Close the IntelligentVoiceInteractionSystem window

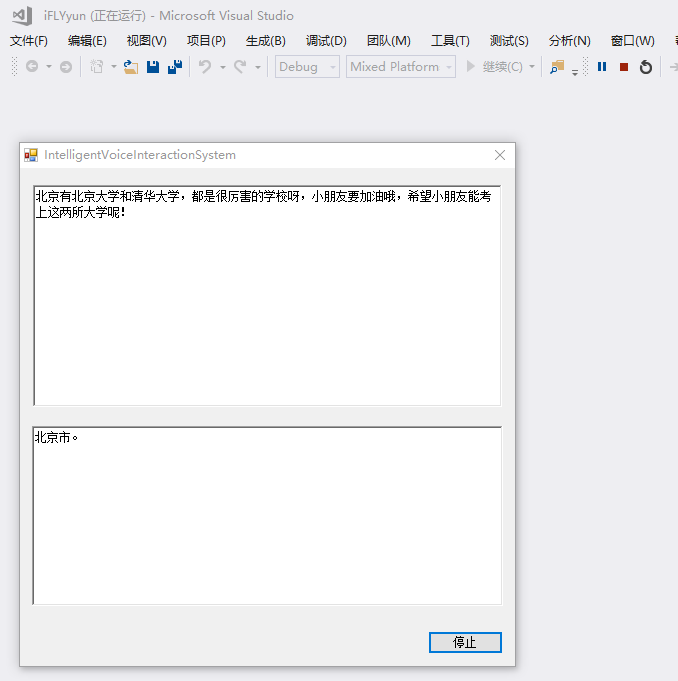click(500, 155)
